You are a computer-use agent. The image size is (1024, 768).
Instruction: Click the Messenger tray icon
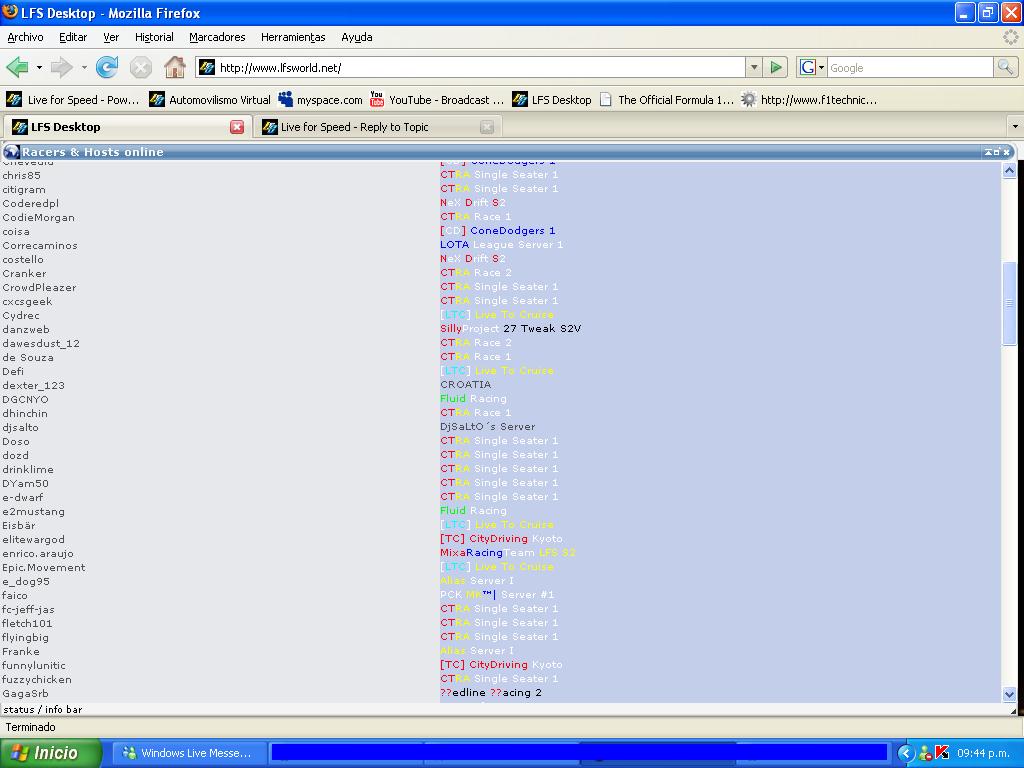[x=925, y=754]
